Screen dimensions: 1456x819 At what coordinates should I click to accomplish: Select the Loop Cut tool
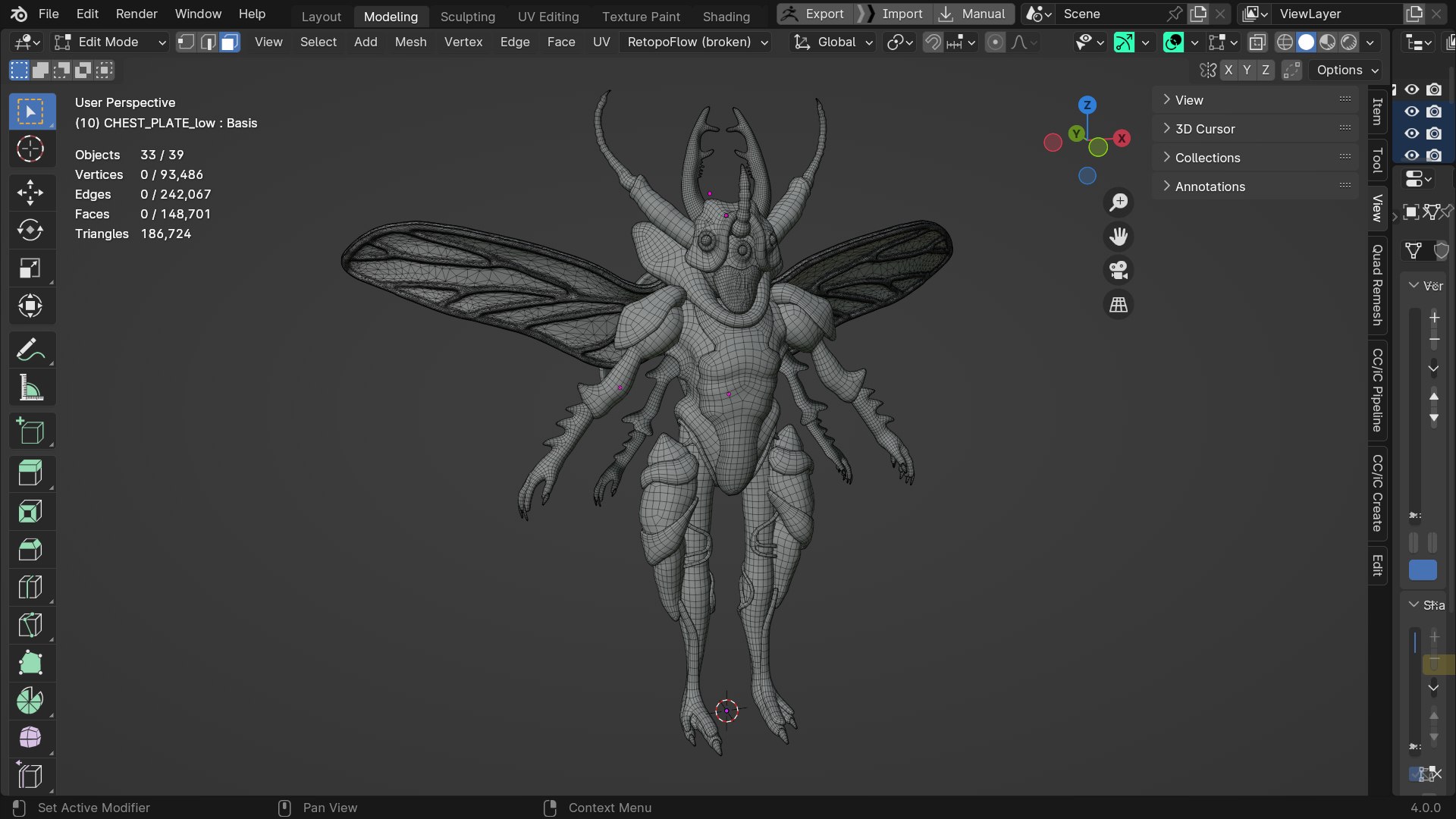click(x=30, y=587)
